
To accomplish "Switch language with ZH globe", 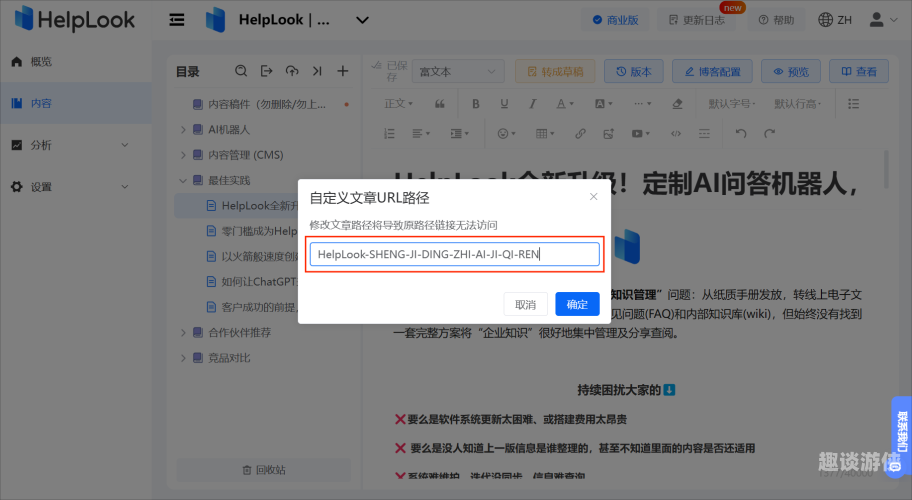I will pos(835,20).
